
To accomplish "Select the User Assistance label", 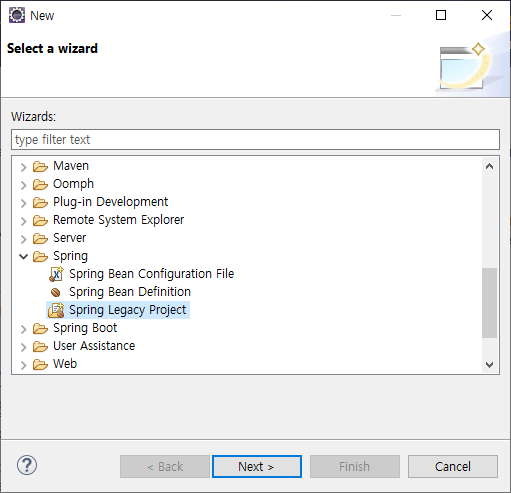I will point(94,346).
